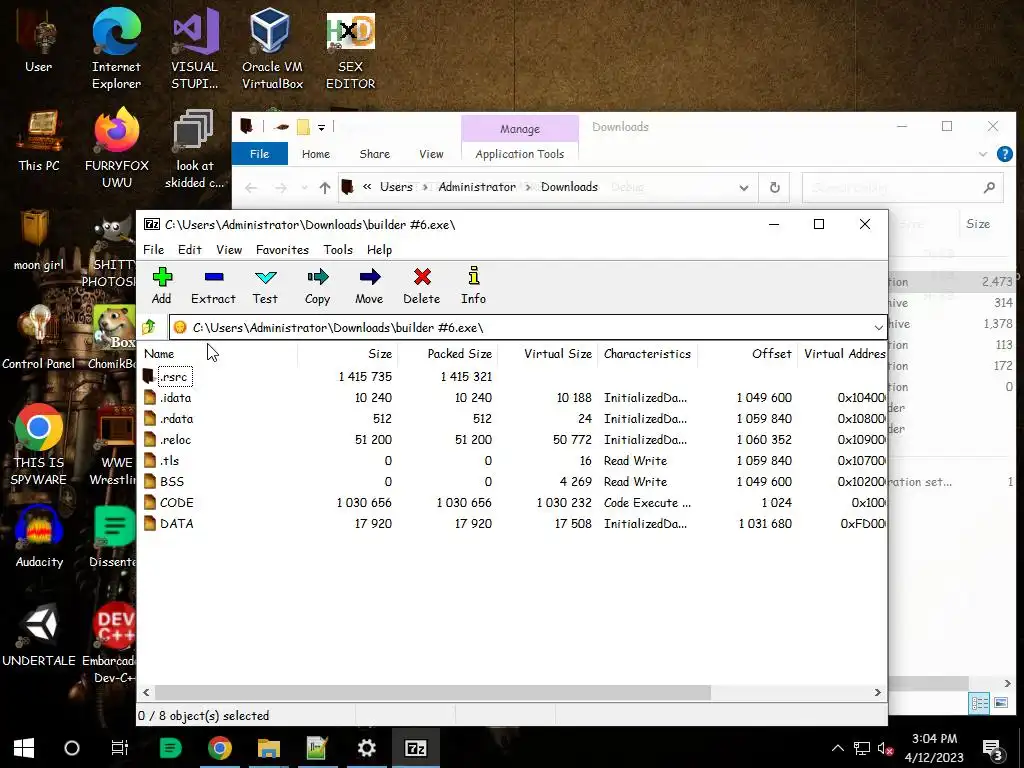The image size is (1024, 768).
Task: Select the DATA section entry
Action: pyautogui.click(x=176, y=523)
